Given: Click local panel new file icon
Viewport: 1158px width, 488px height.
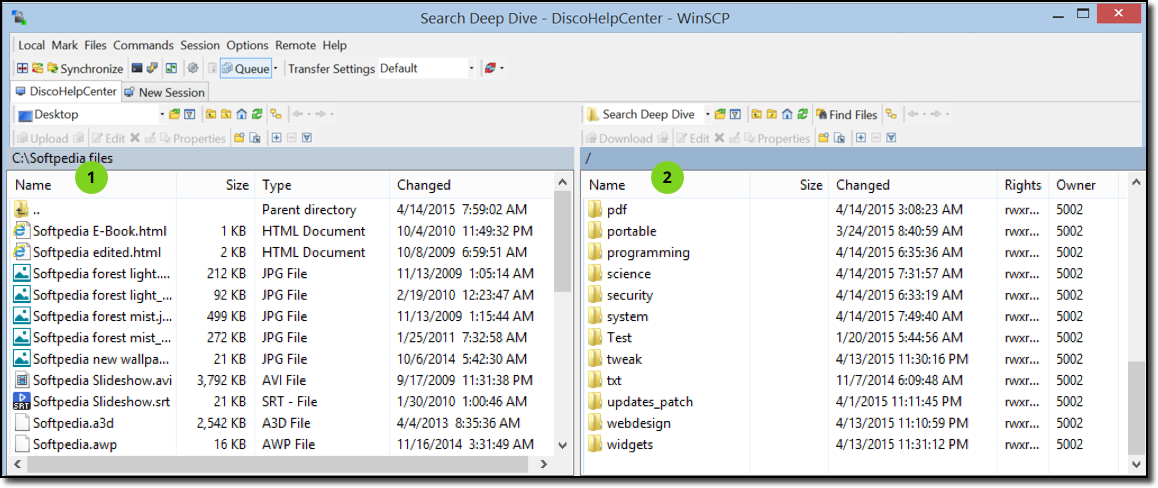Looking at the screenshot, I should 255,138.
